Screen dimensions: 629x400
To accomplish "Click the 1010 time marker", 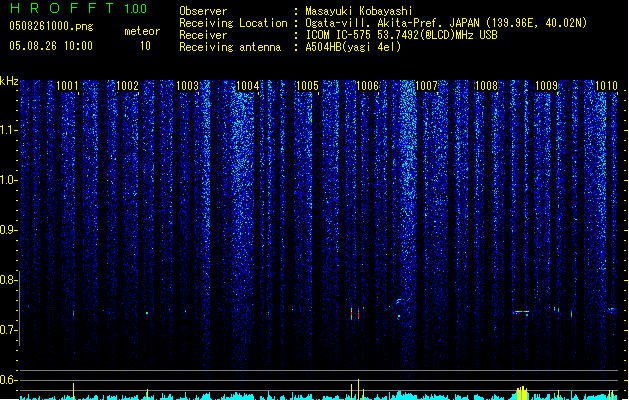I will click(606, 86).
